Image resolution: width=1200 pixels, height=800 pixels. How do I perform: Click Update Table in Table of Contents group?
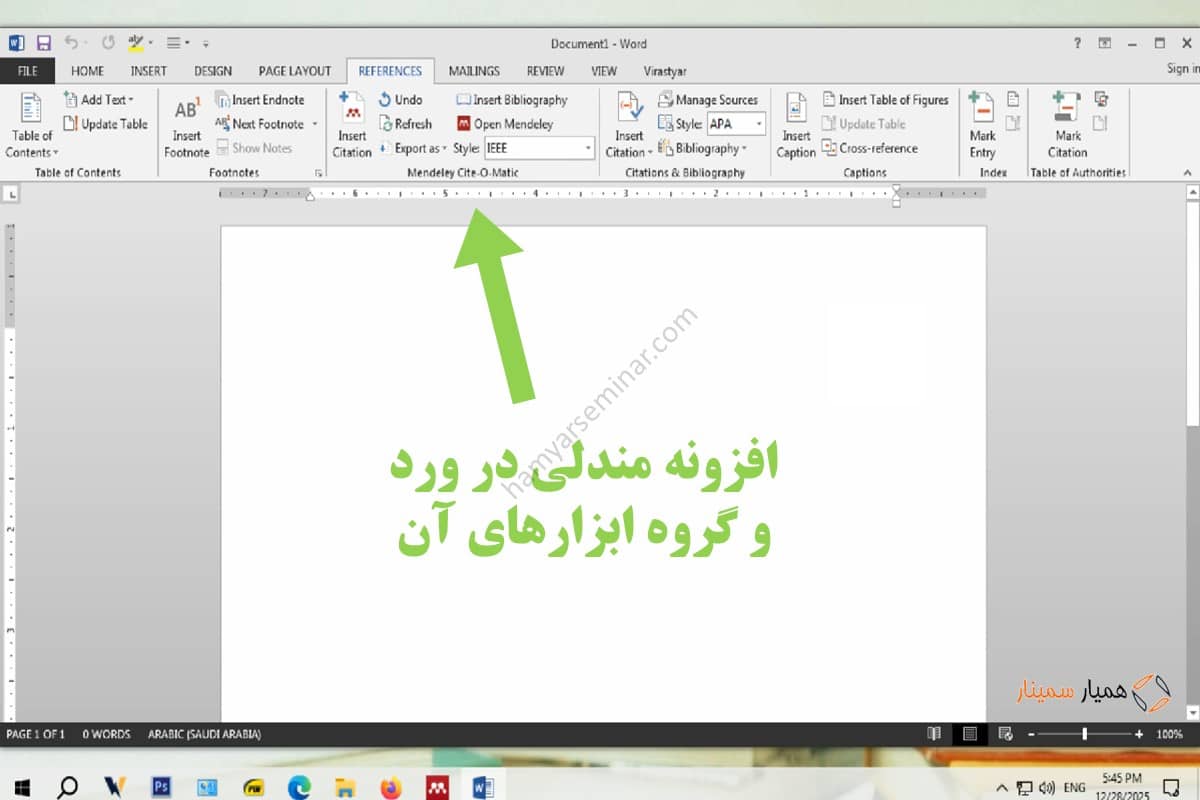[105, 124]
